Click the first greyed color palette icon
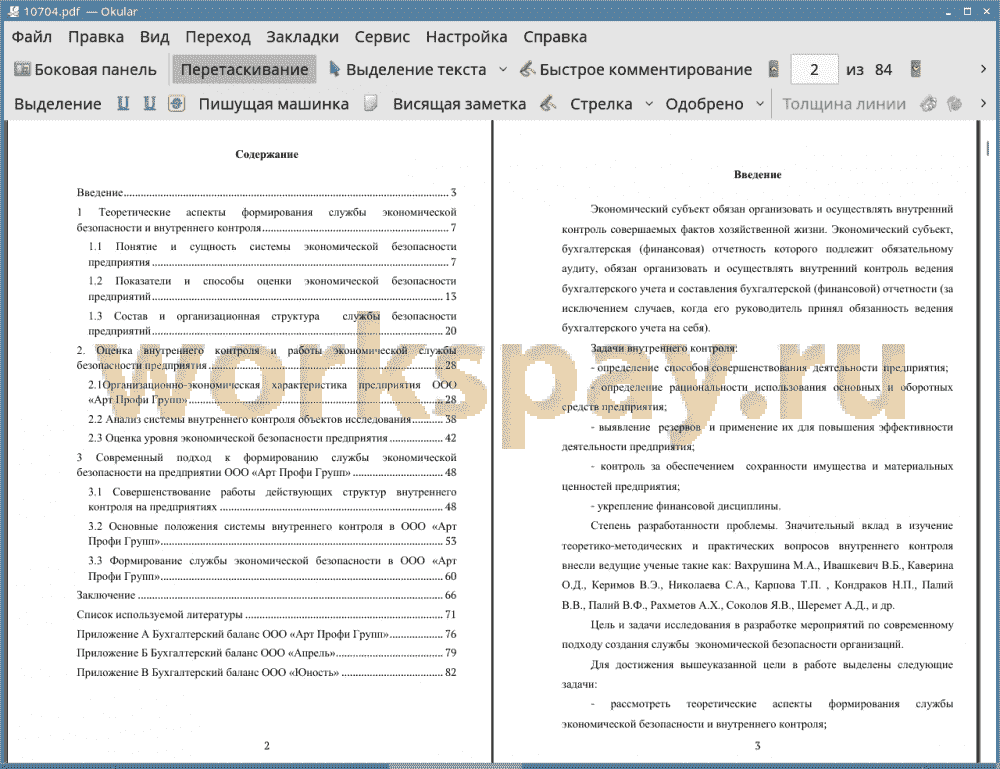This screenshot has width=1000, height=769. click(x=929, y=104)
